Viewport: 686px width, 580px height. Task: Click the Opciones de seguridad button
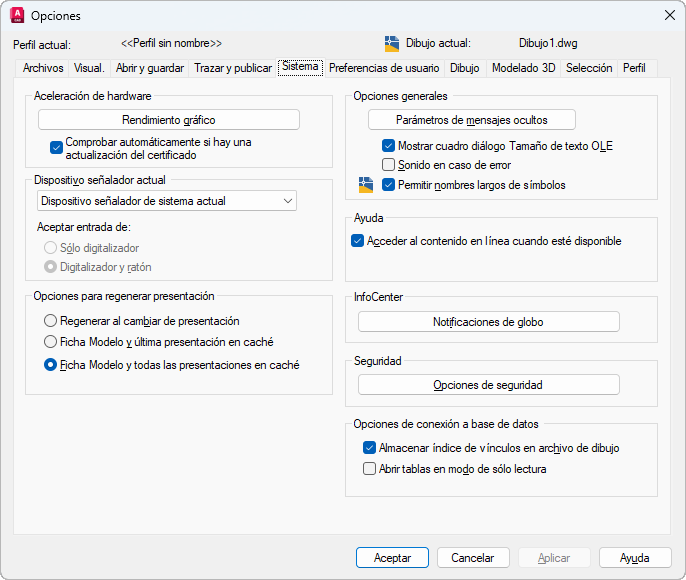click(x=488, y=385)
